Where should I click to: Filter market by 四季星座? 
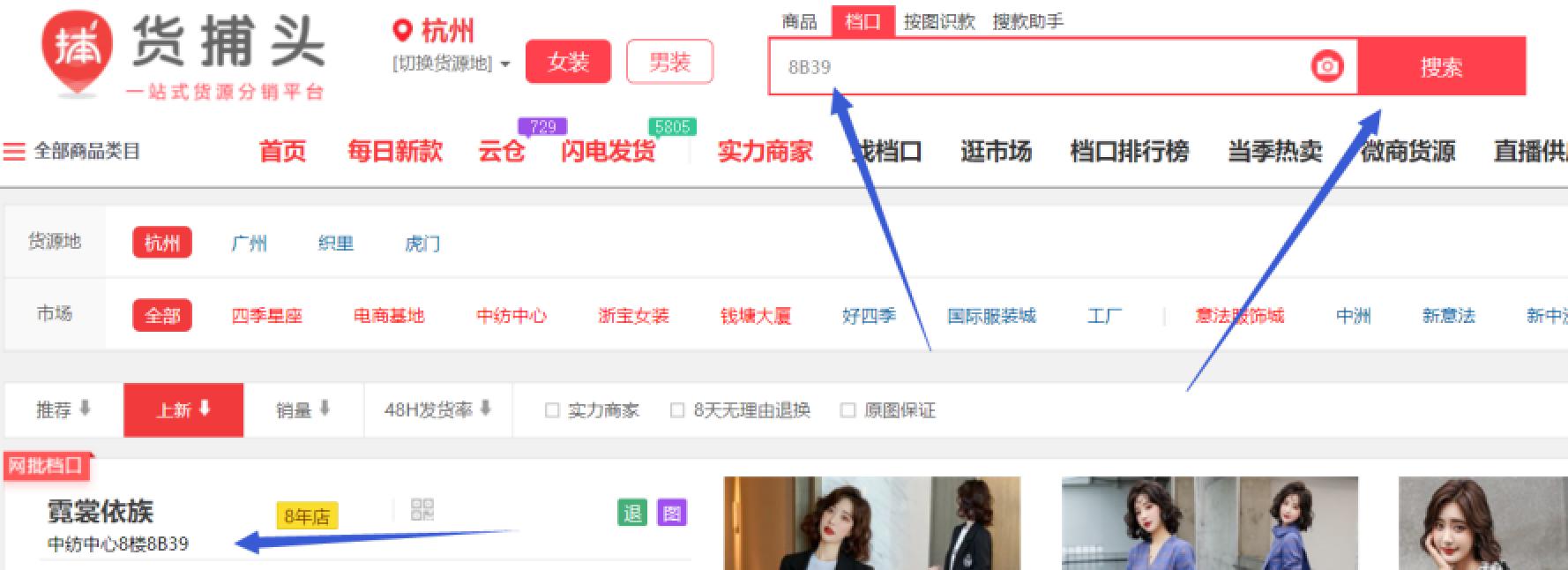pos(266,315)
